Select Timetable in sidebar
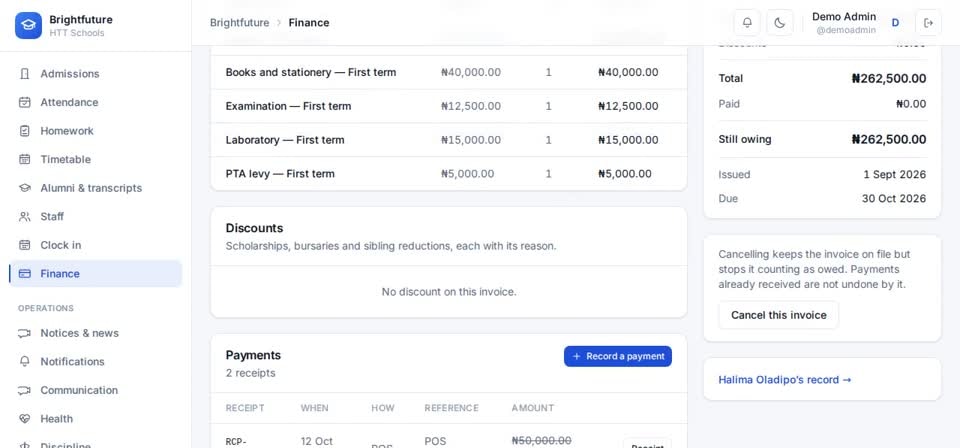The image size is (960, 448). coord(96,159)
